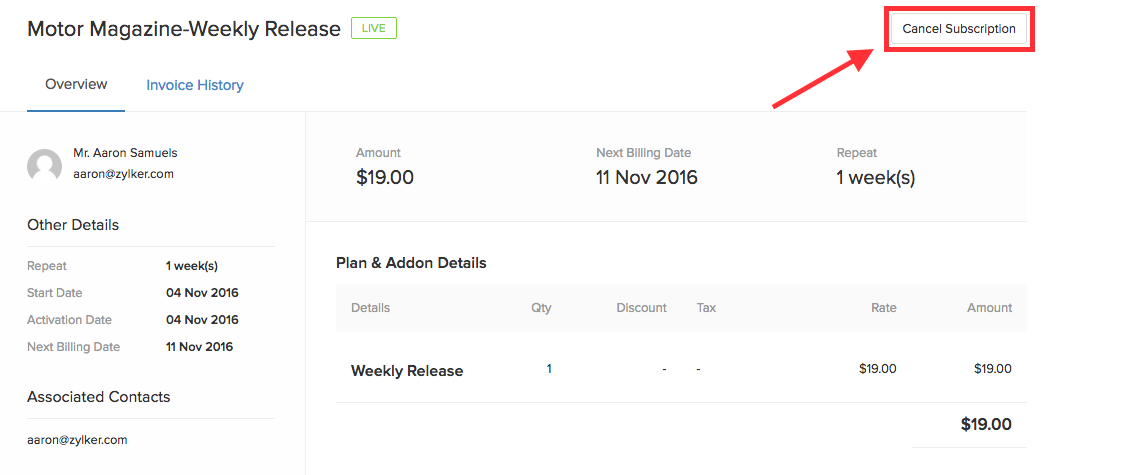Switch to the Invoice History tab
Image resolution: width=1130 pixels, height=475 pixels.
[195, 85]
